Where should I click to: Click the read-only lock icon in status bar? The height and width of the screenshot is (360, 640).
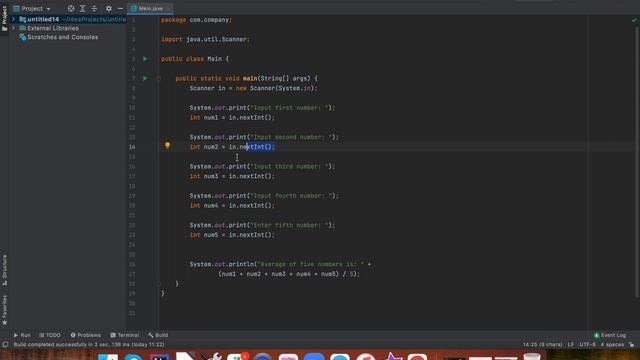[631, 344]
